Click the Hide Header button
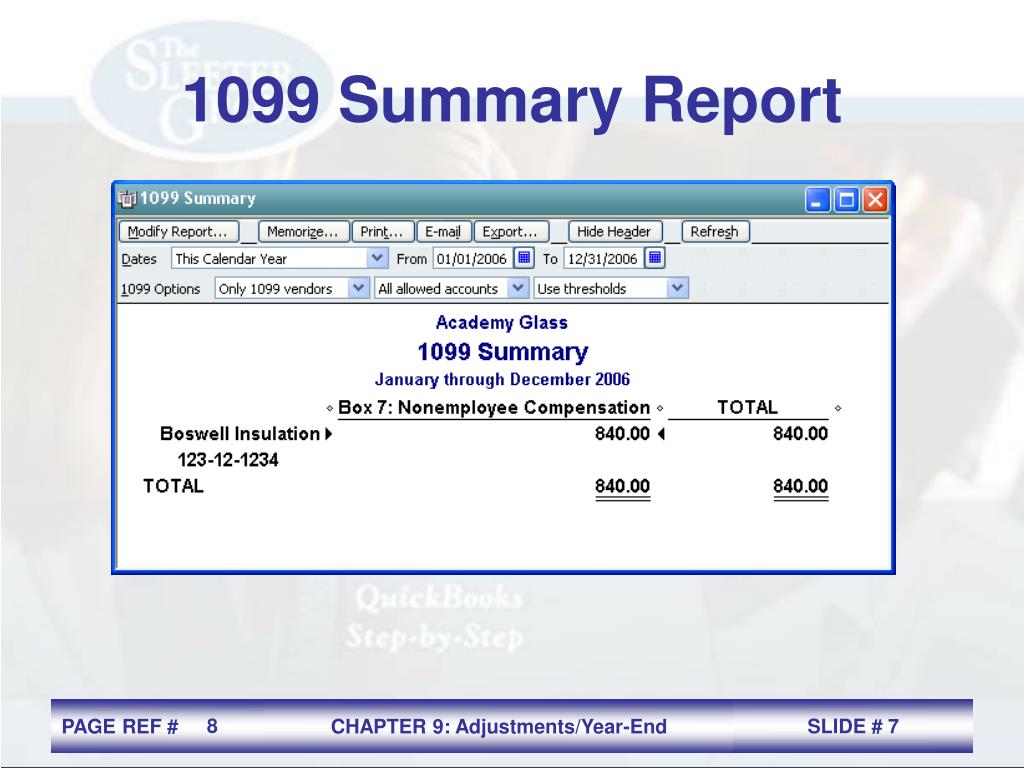The height and width of the screenshot is (768, 1024). [615, 231]
